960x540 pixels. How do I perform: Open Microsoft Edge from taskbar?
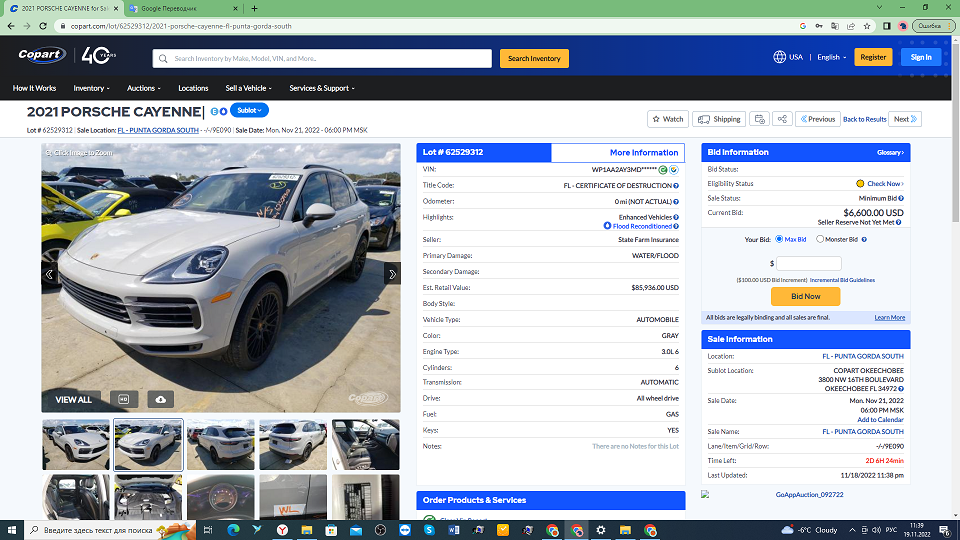tap(233, 530)
